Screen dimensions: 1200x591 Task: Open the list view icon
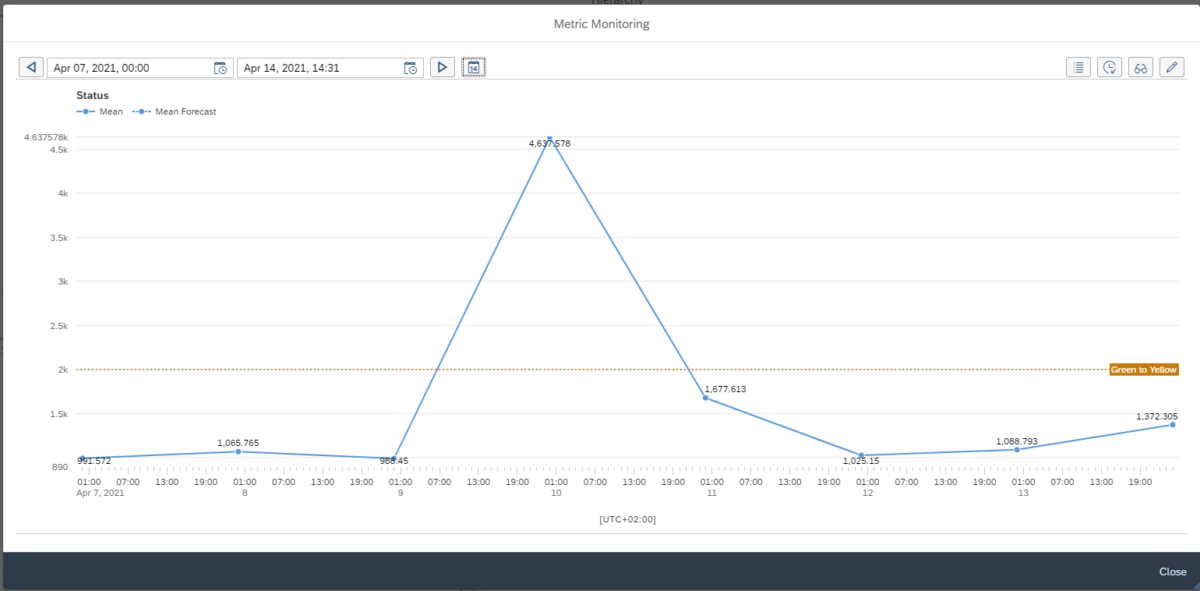click(1078, 67)
